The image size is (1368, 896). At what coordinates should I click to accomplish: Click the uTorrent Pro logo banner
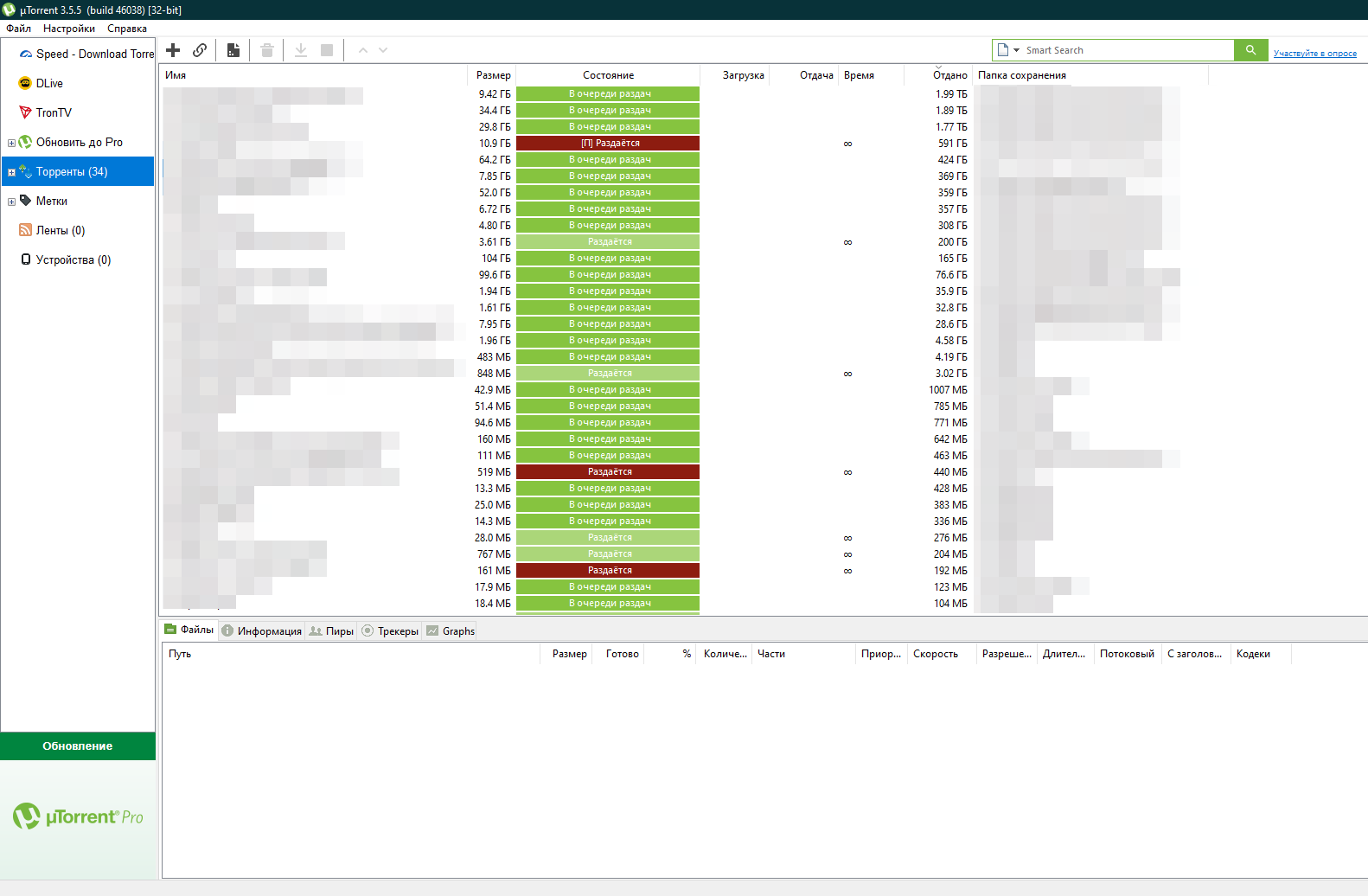tap(78, 816)
